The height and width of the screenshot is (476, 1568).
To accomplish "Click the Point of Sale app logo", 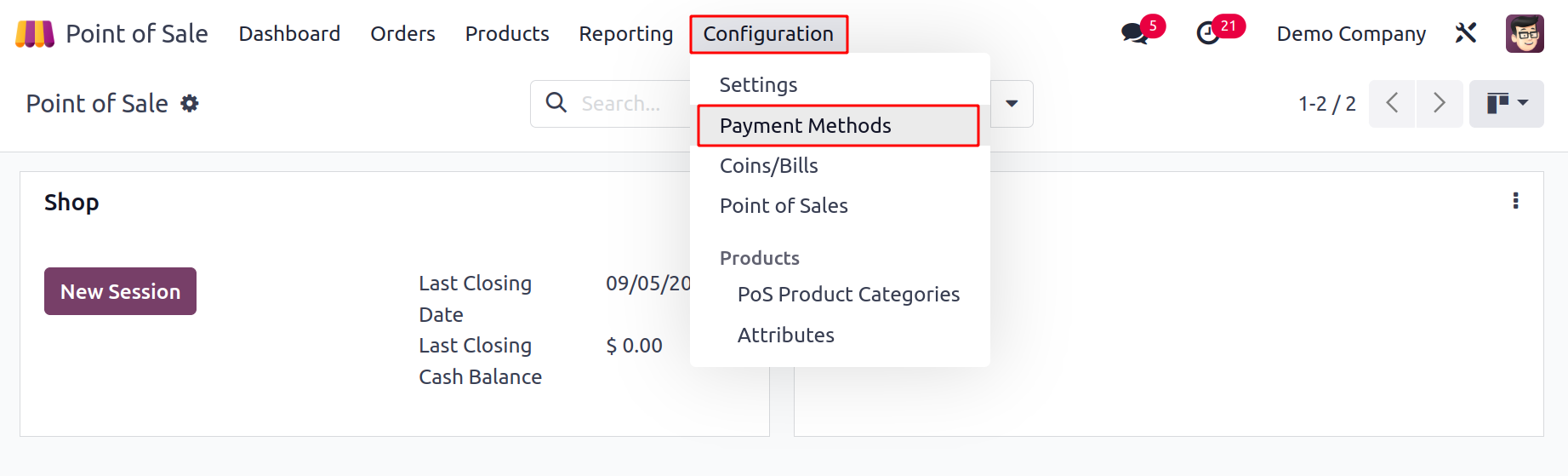I will [35, 34].
